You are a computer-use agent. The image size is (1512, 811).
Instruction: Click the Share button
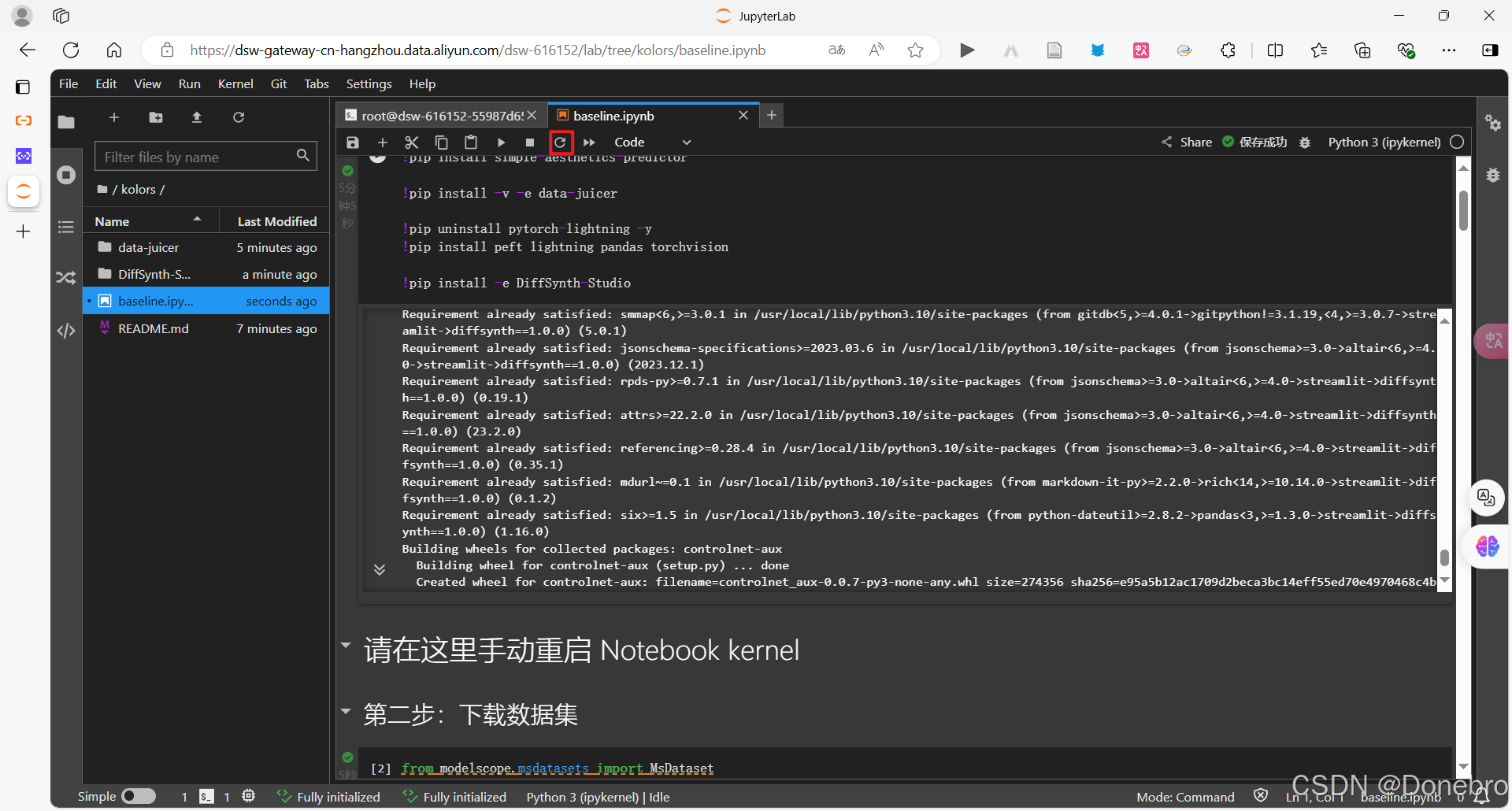[x=1188, y=143]
